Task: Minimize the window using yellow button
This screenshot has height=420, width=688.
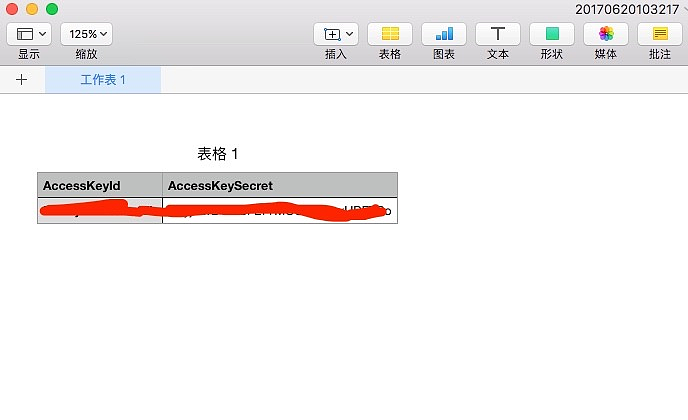Action: click(x=32, y=9)
